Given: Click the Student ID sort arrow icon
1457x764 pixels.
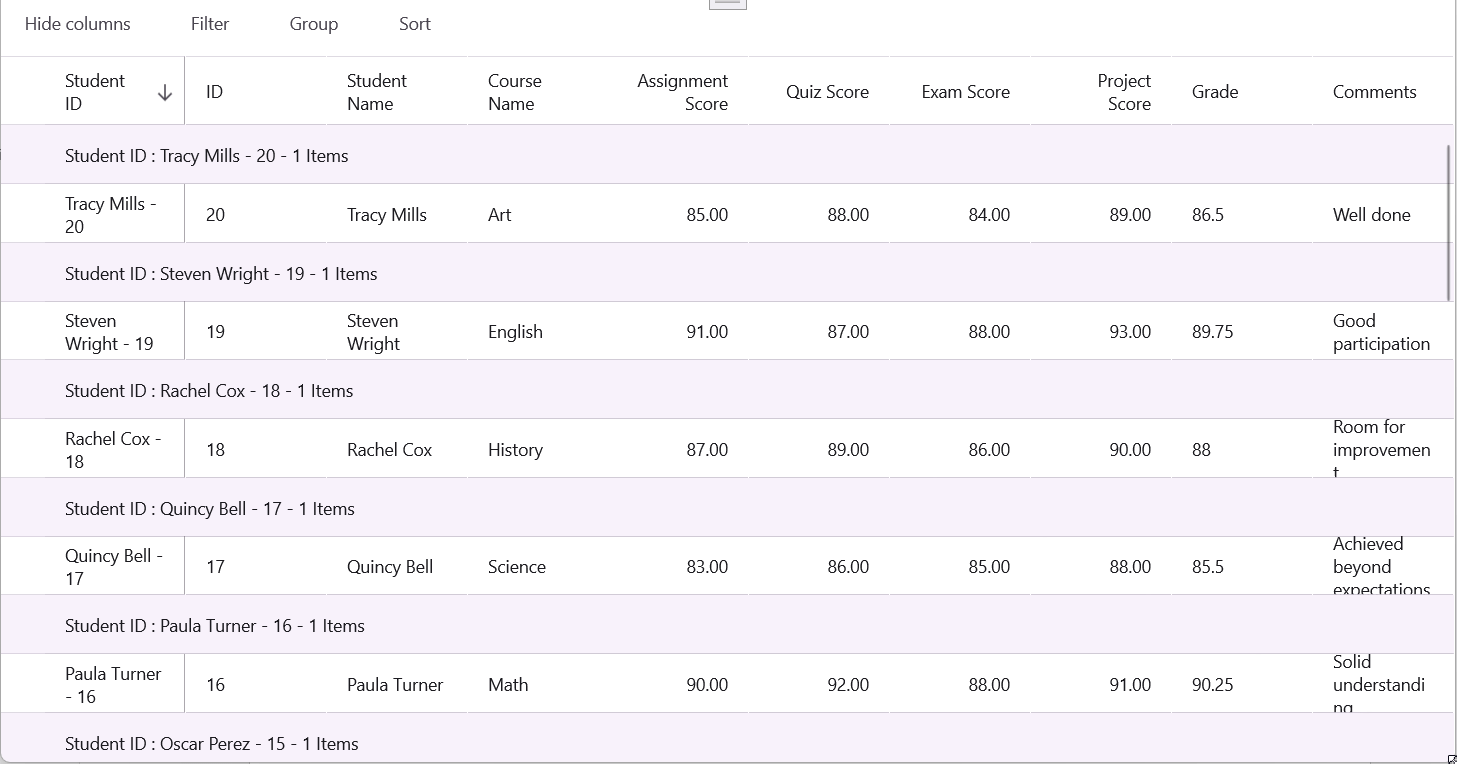Looking at the screenshot, I should pyautogui.click(x=165, y=93).
